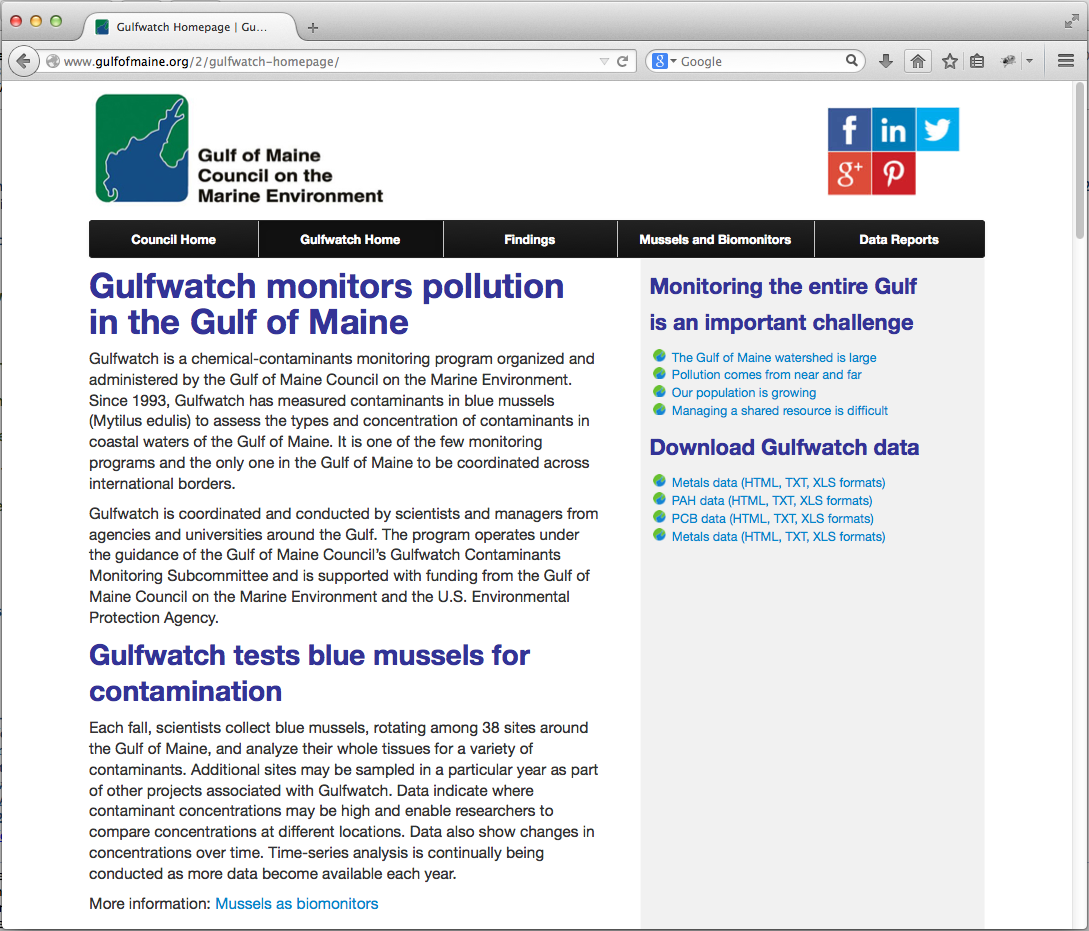This screenshot has width=1089, height=931.
Task: Click the address bar URL field
Action: click(x=328, y=61)
